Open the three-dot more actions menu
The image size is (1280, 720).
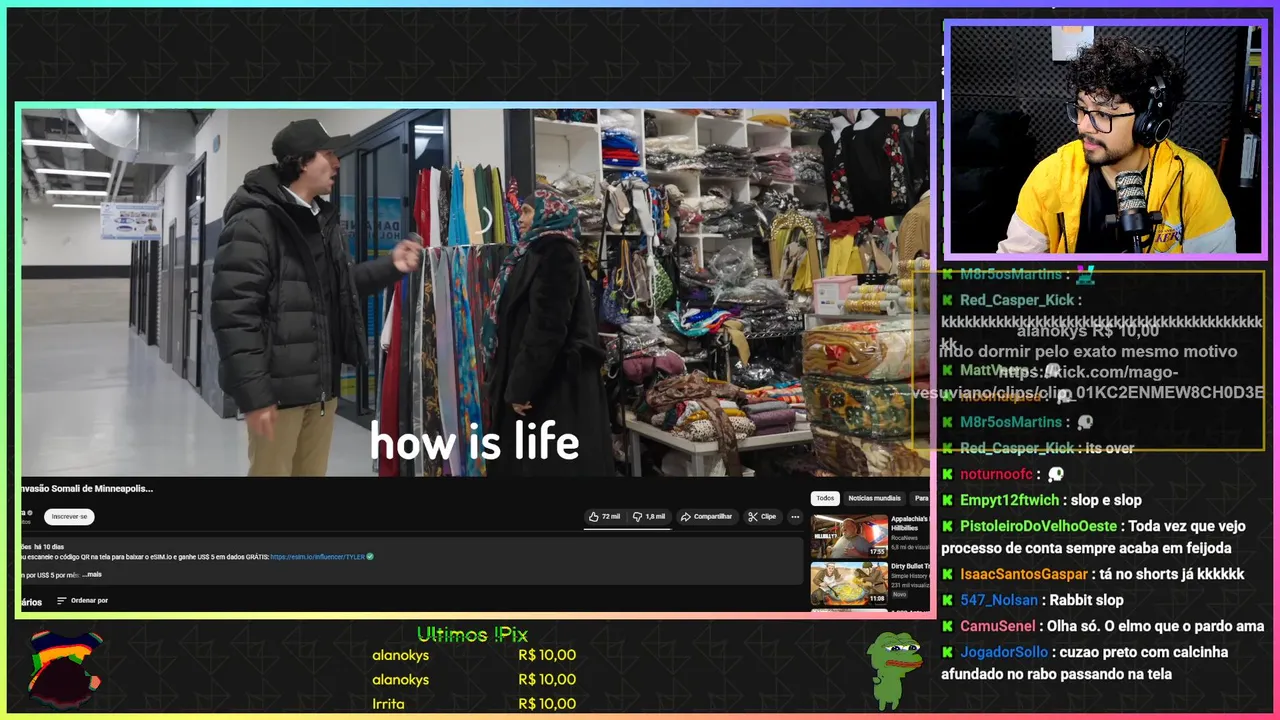(795, 517)
